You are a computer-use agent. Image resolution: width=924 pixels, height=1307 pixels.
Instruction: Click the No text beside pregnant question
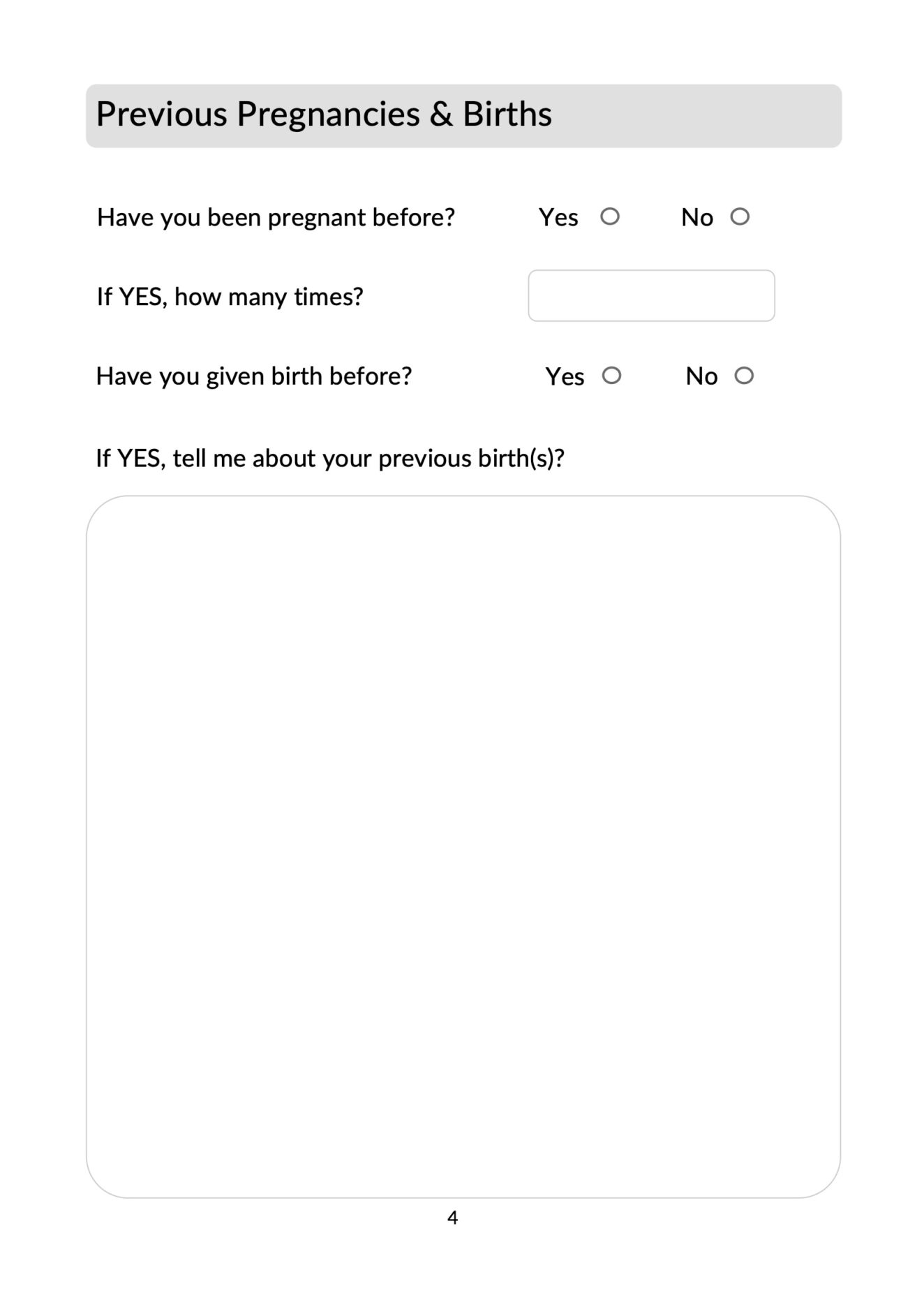point(696,218)
